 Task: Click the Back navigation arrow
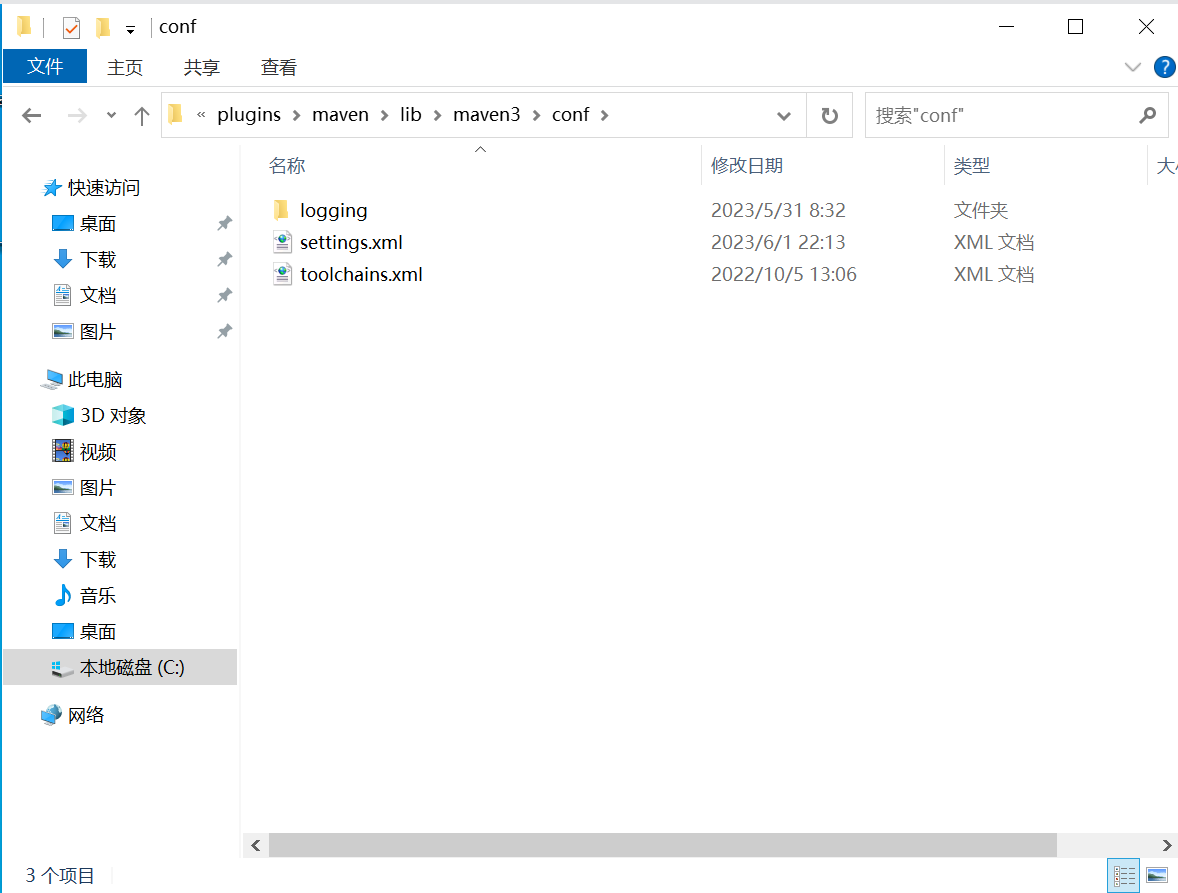(32, 116)
